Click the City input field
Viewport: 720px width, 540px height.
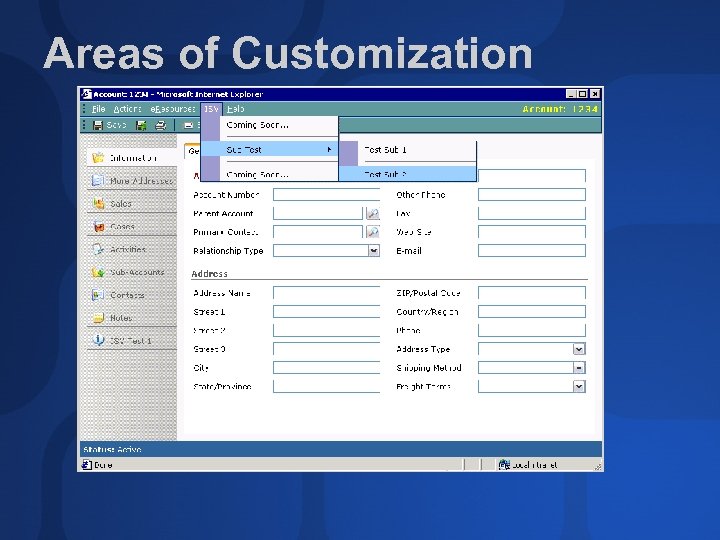tap(326, 368)
